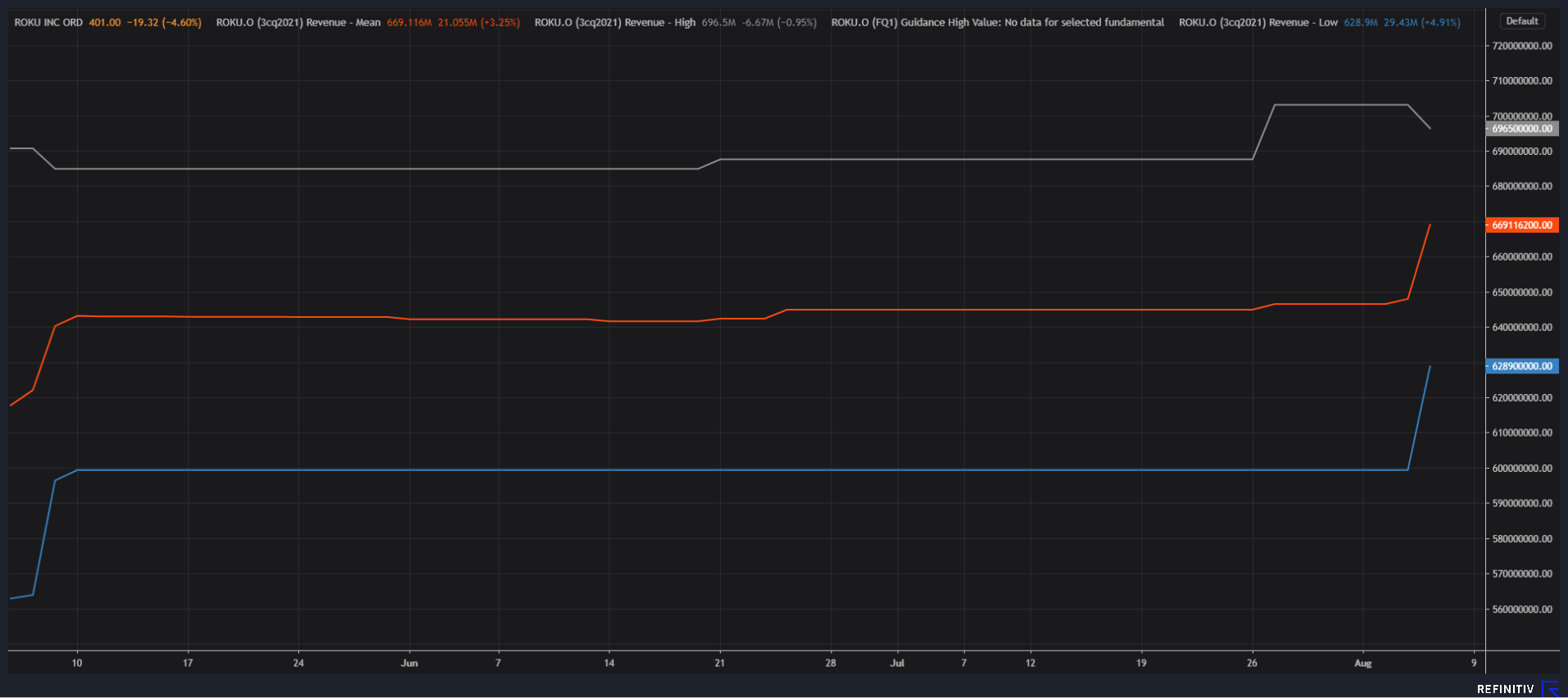
Task: Select the Revenue - Low series legend
Action: (1258, 23)
